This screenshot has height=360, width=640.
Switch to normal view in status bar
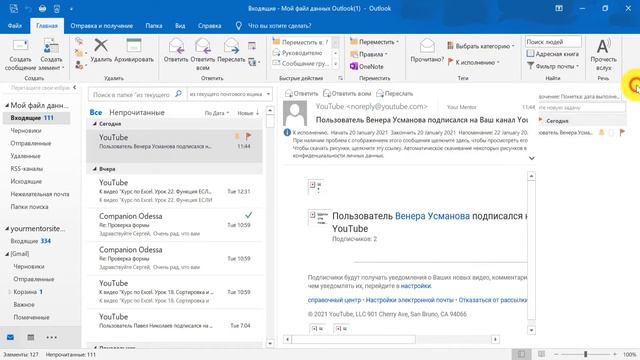click(x=522, y=354)
